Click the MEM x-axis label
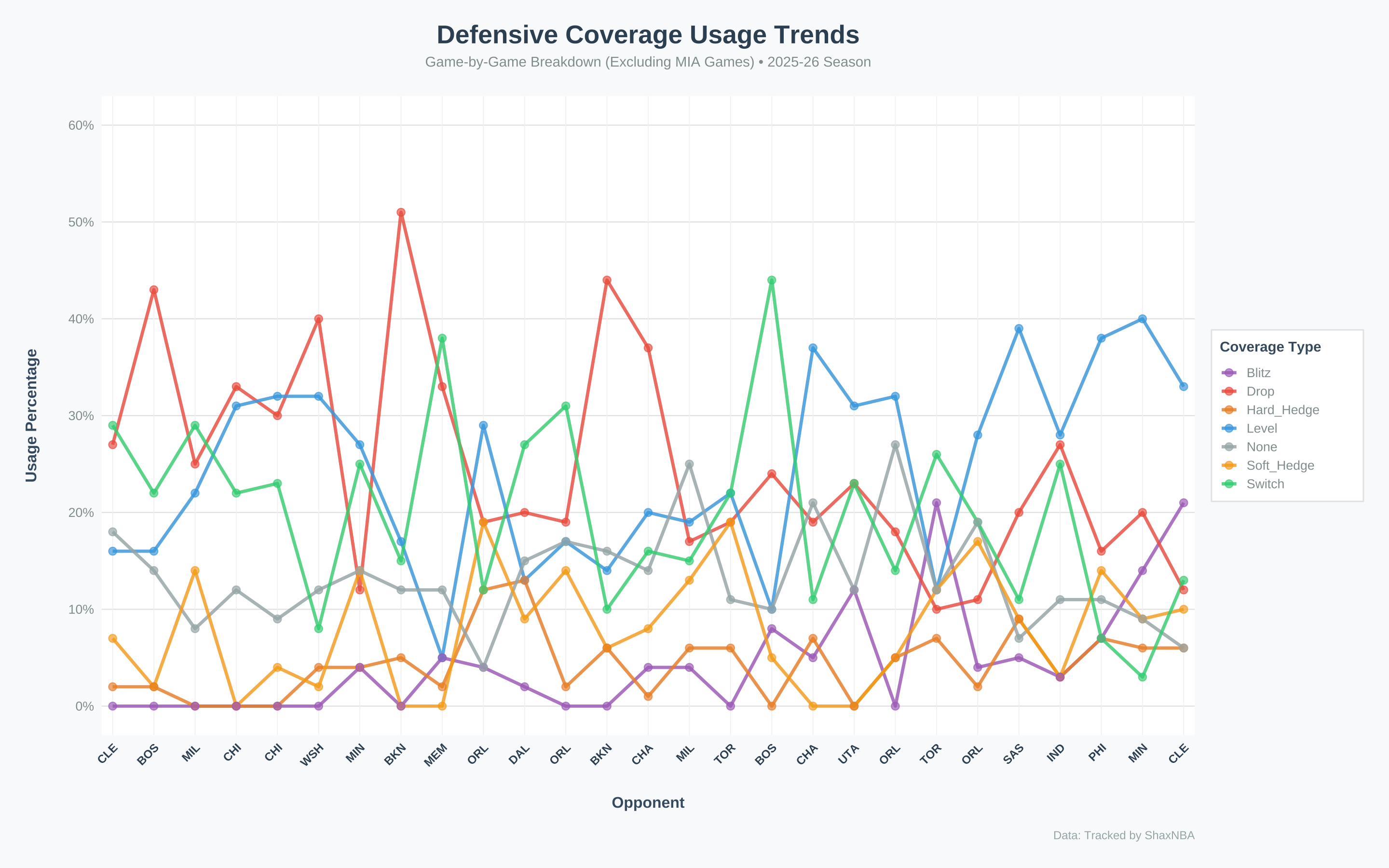This screenshot has width=1389, height=868. click(x=436, y=754)
